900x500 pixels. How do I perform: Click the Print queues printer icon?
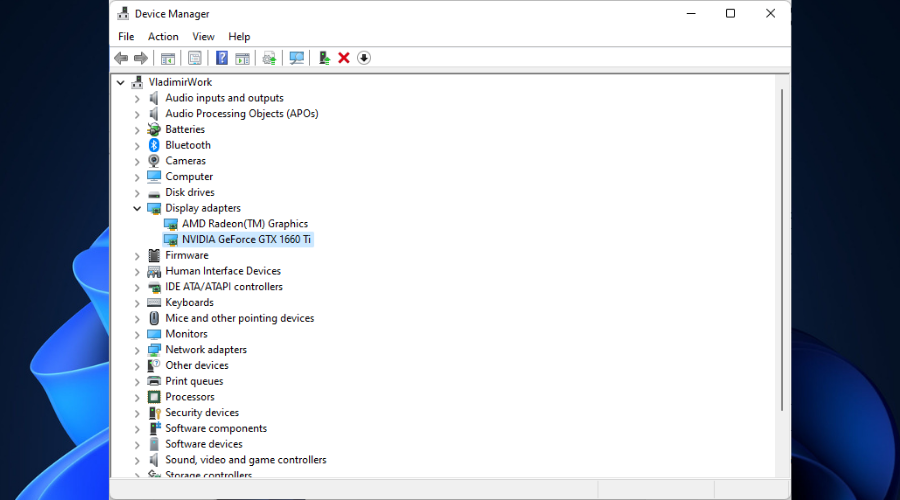tap(154, 381)
